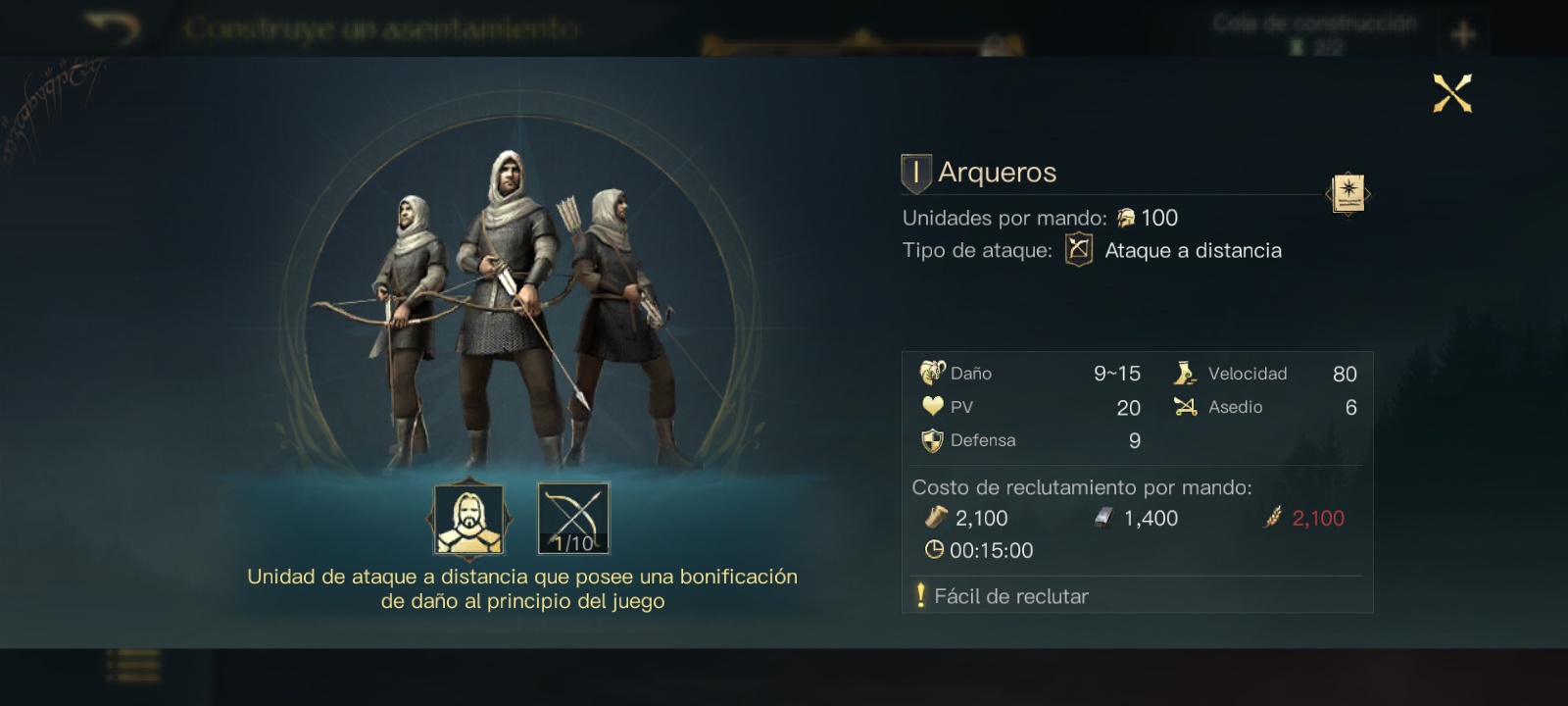Tap the wood cost 2,100 resource
This screenshot has width=1568, height=706.
(965, 518)
